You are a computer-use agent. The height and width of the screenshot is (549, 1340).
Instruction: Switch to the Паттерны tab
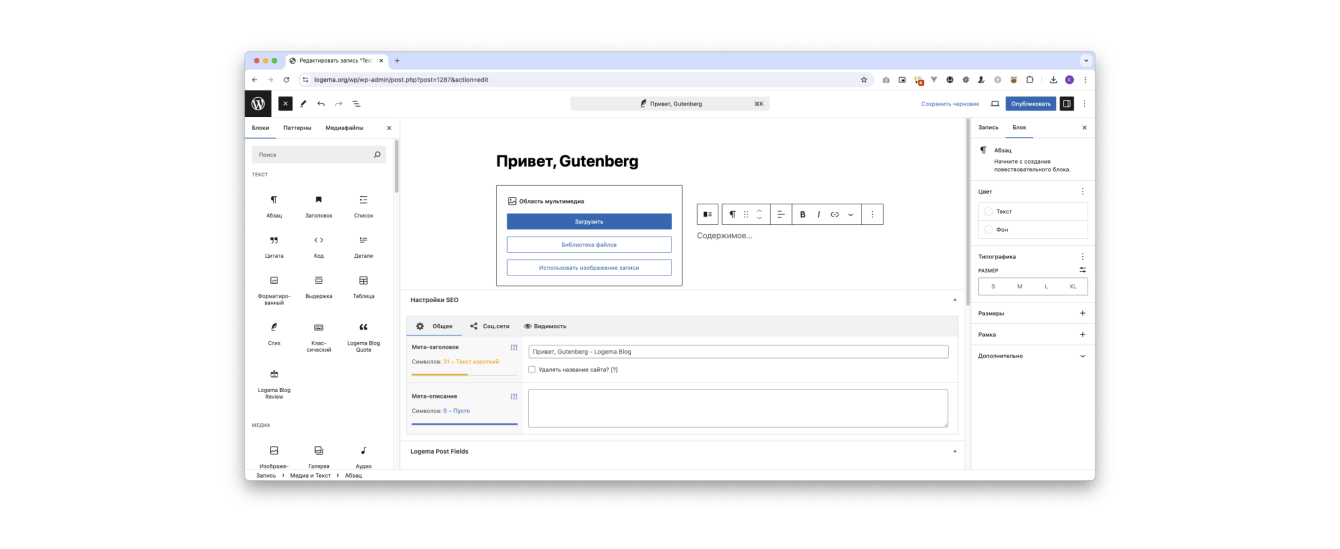(x=297, y=128)
